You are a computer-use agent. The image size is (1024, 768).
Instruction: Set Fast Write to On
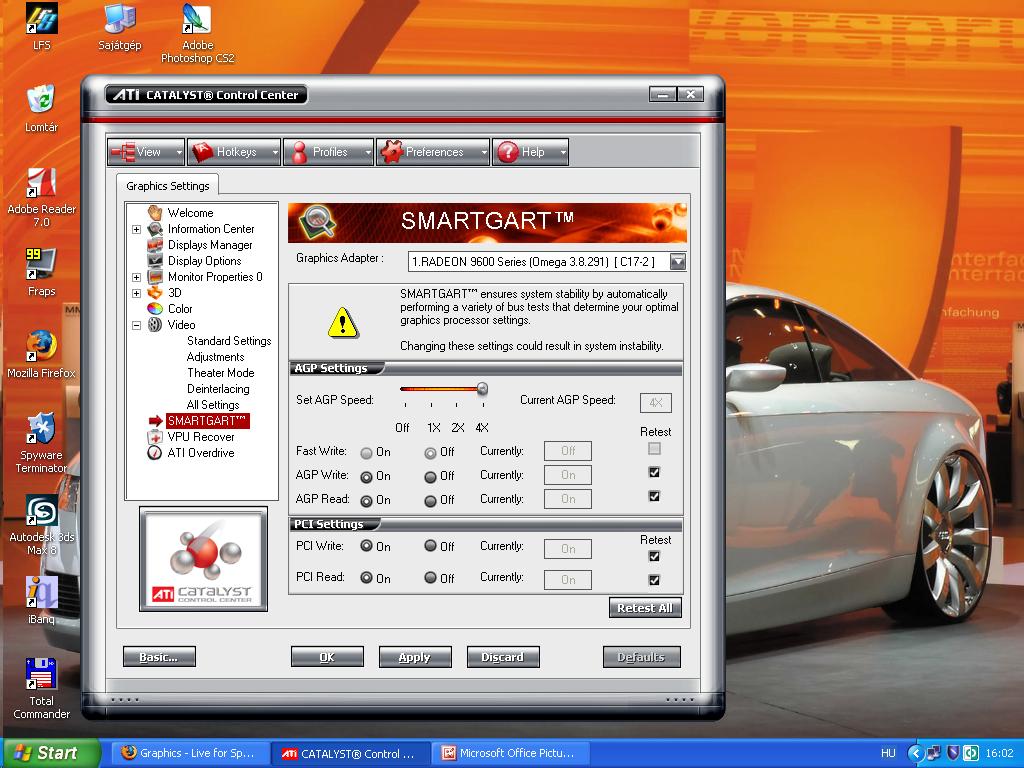pos(366,453)
